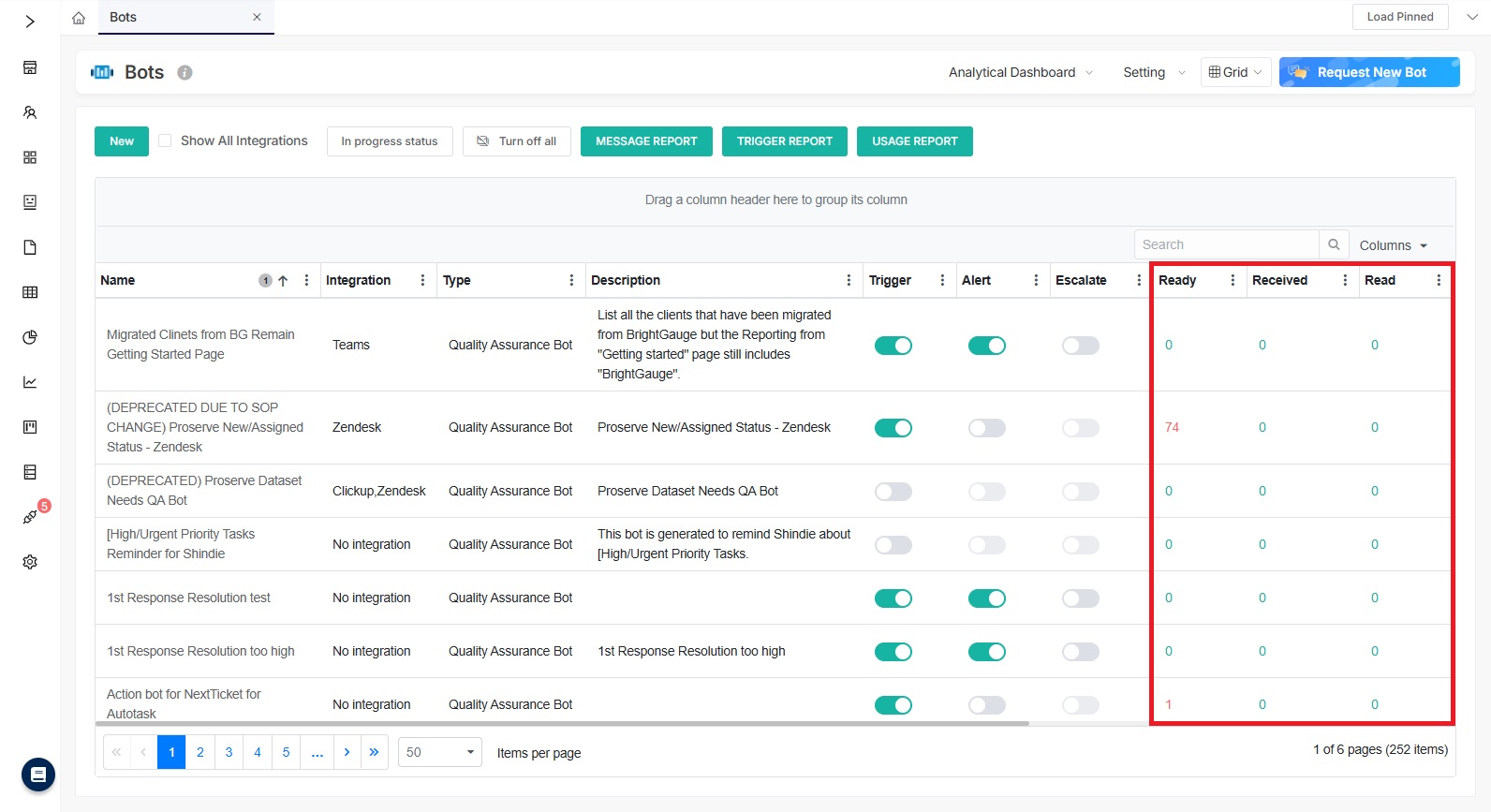The image size is (1491, 812).
Task: Open the kanban board icon in the sidebar
Action: point(30,427)
